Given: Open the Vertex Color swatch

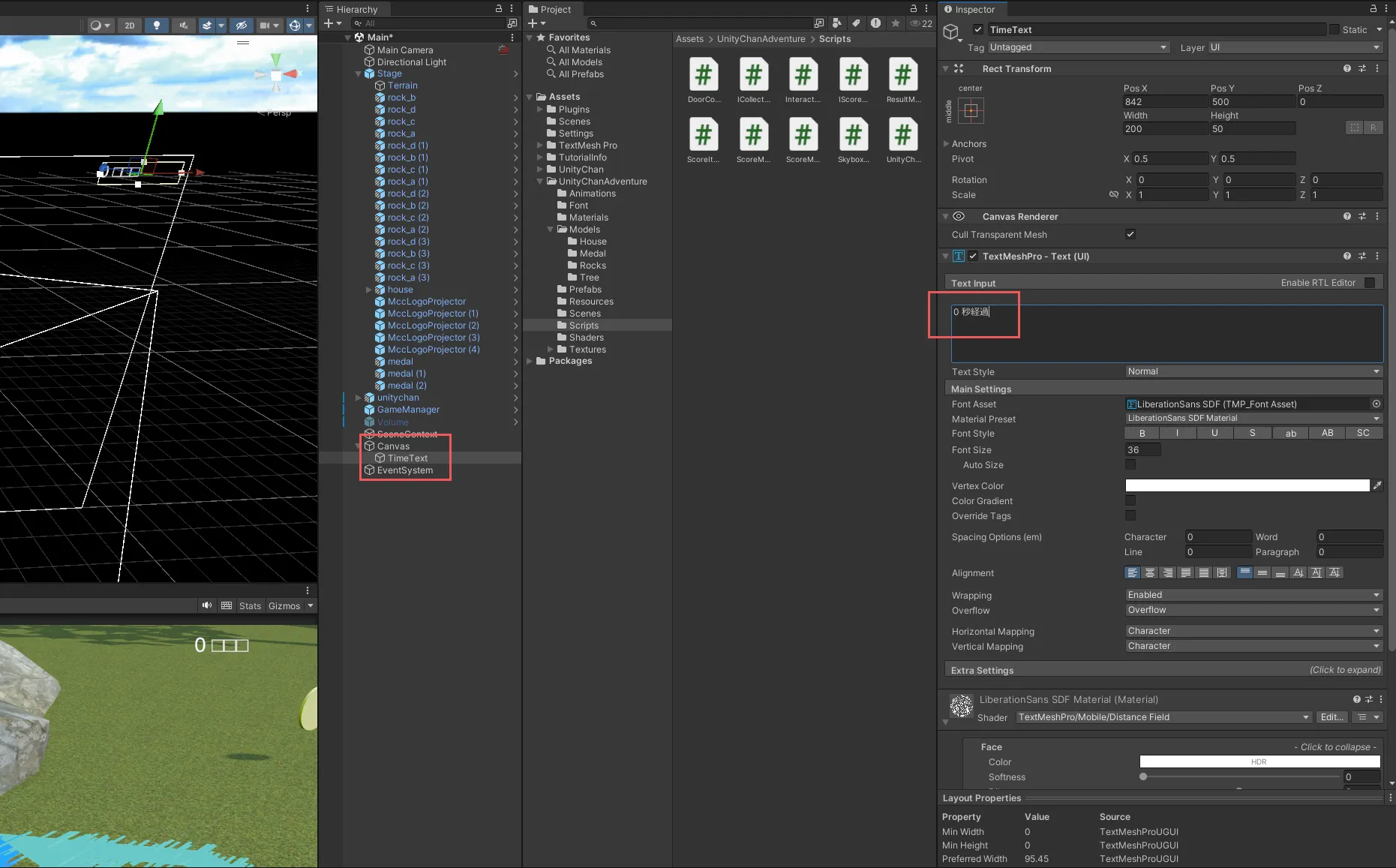Looking at the screenshot, I should point(1247,485).
